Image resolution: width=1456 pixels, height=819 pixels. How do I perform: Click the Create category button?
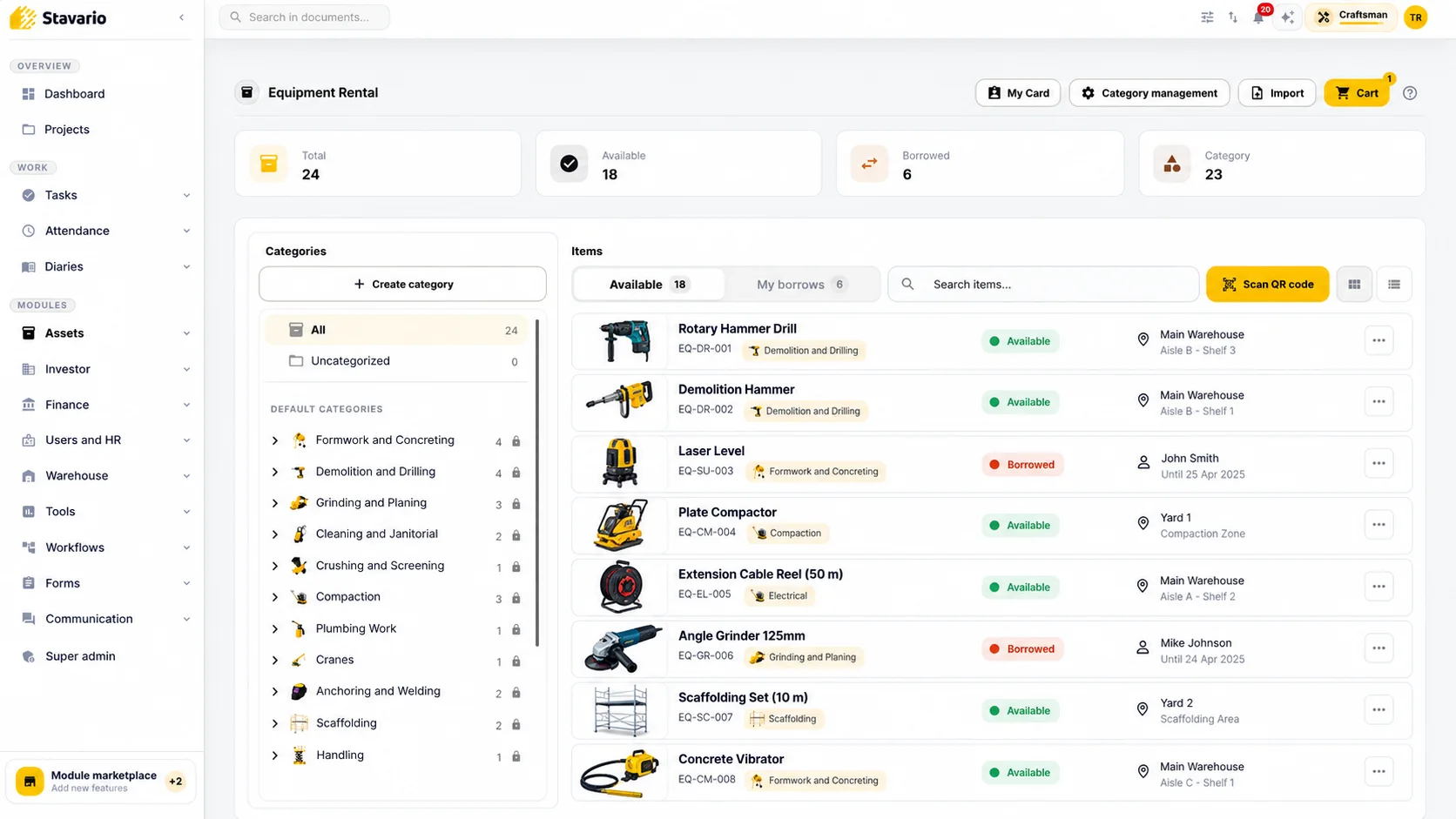(x=402, y=285)
